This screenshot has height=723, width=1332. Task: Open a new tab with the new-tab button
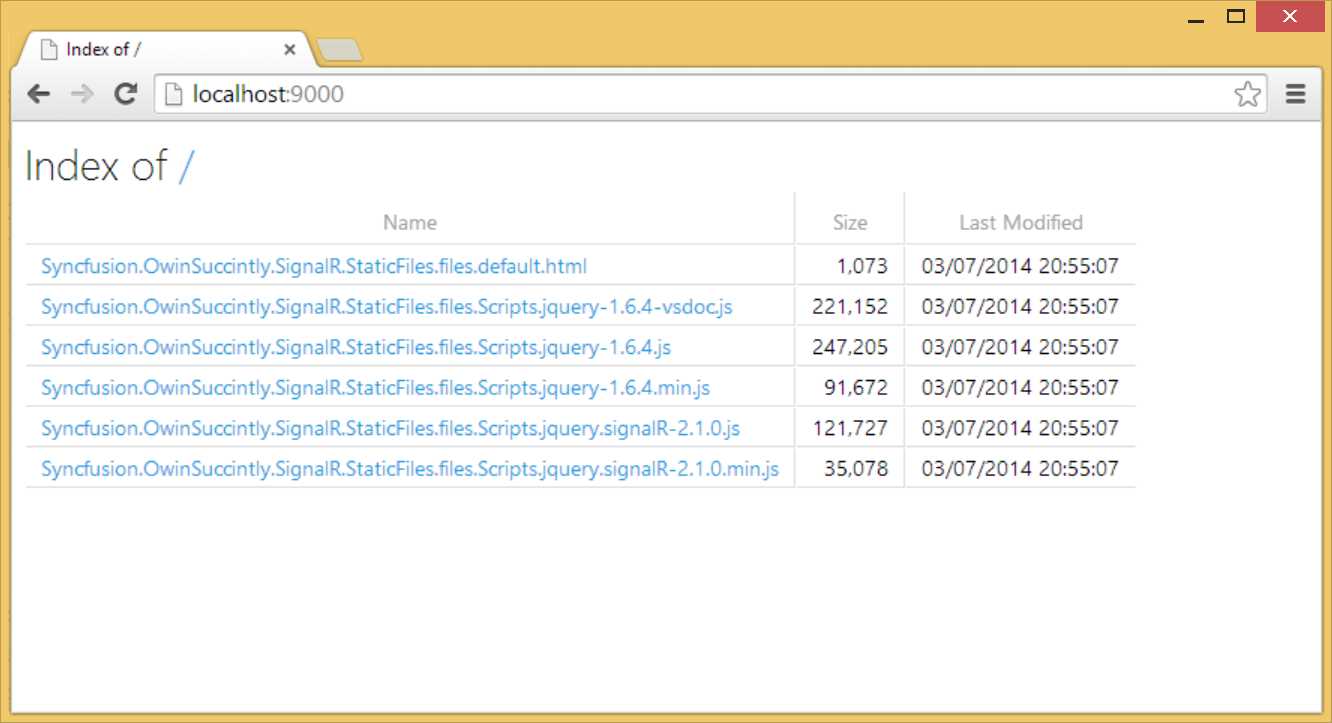pyautogui.click(x=338, y=49)
